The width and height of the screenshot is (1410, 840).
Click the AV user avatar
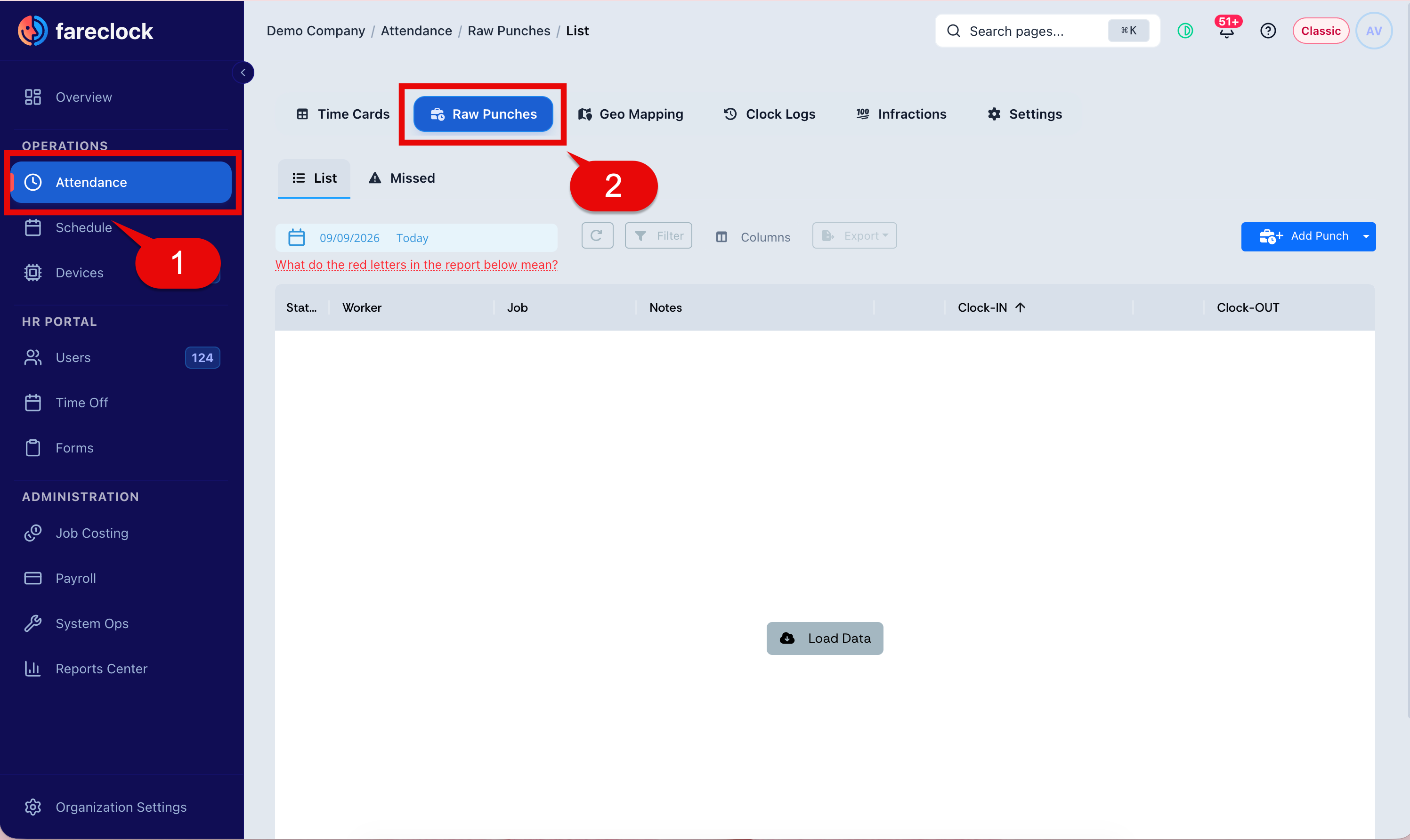click(x=1374, y=31)
